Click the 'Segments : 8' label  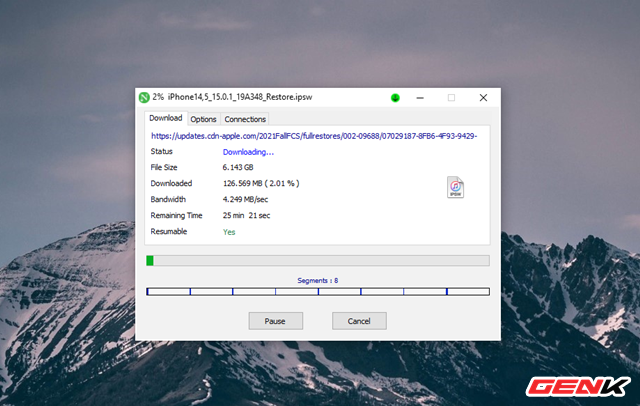(x=318, y=281)
